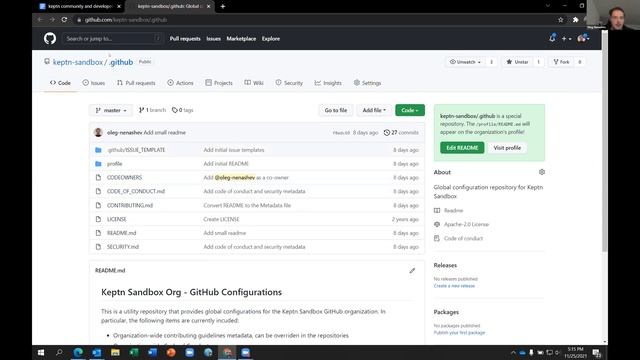Go back with the browser back arrow
640x360 pixels.
click(40, 20)
